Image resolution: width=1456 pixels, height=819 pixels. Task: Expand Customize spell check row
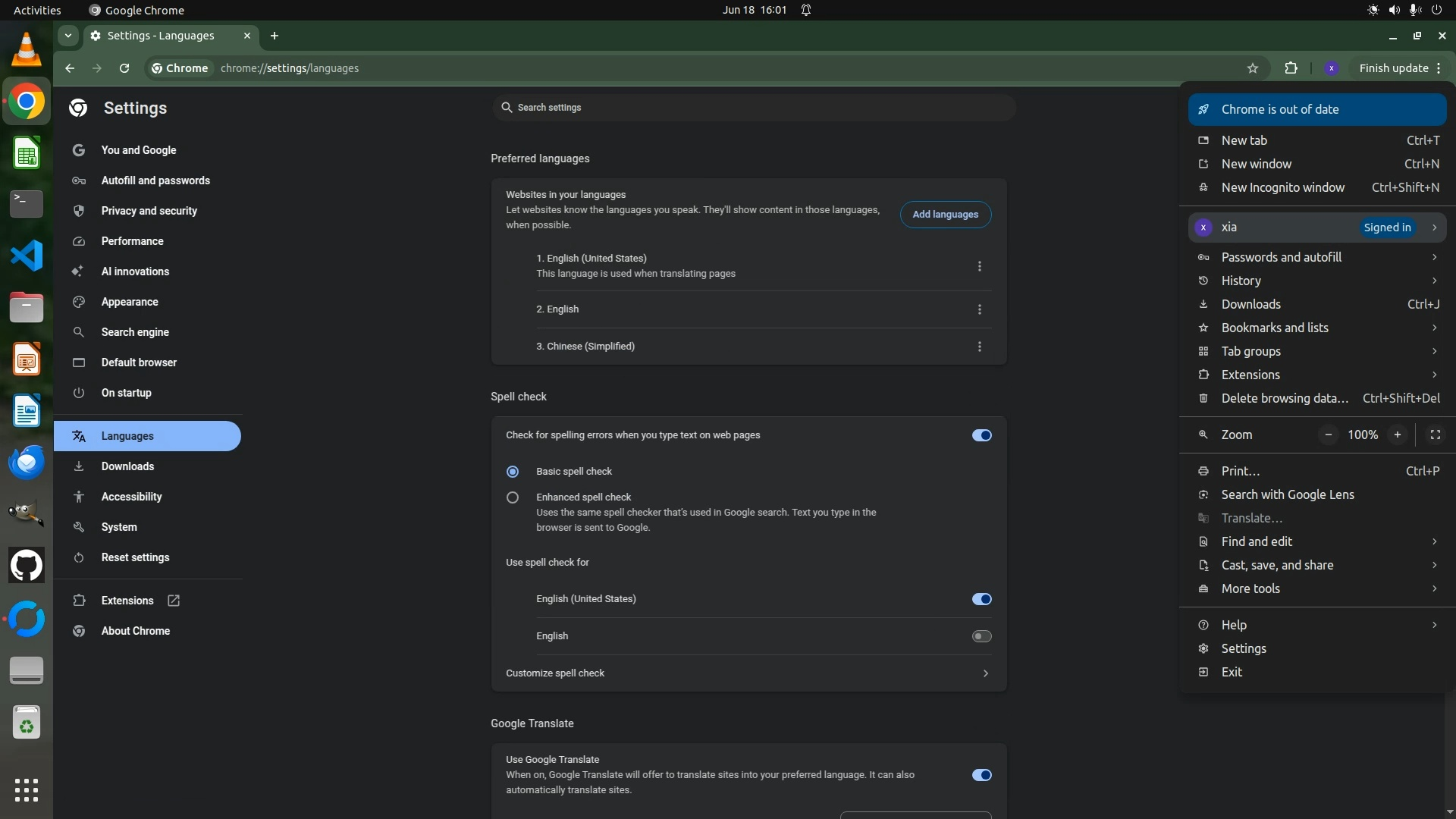pyautogui.click(x=984, y=673)
